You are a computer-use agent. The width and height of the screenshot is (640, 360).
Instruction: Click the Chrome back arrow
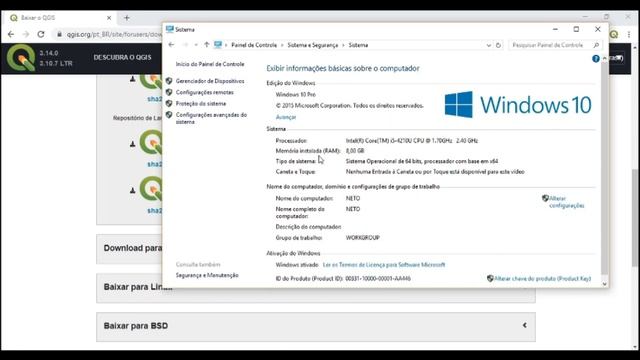11,34
